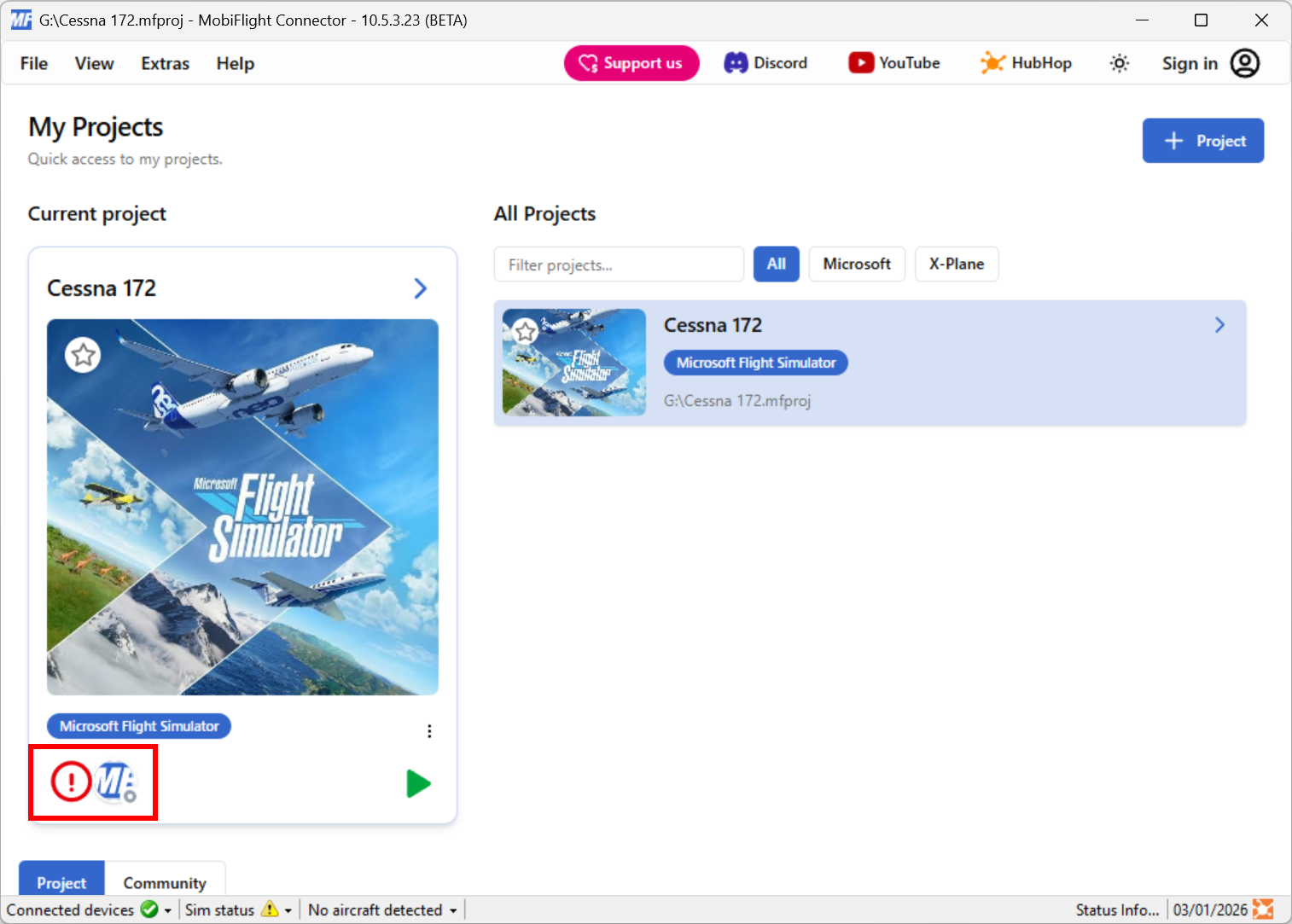Open the three-dot menu on the project card
Screen dimensions: 1292x924
pyautogui.click(x=429, y=731)
